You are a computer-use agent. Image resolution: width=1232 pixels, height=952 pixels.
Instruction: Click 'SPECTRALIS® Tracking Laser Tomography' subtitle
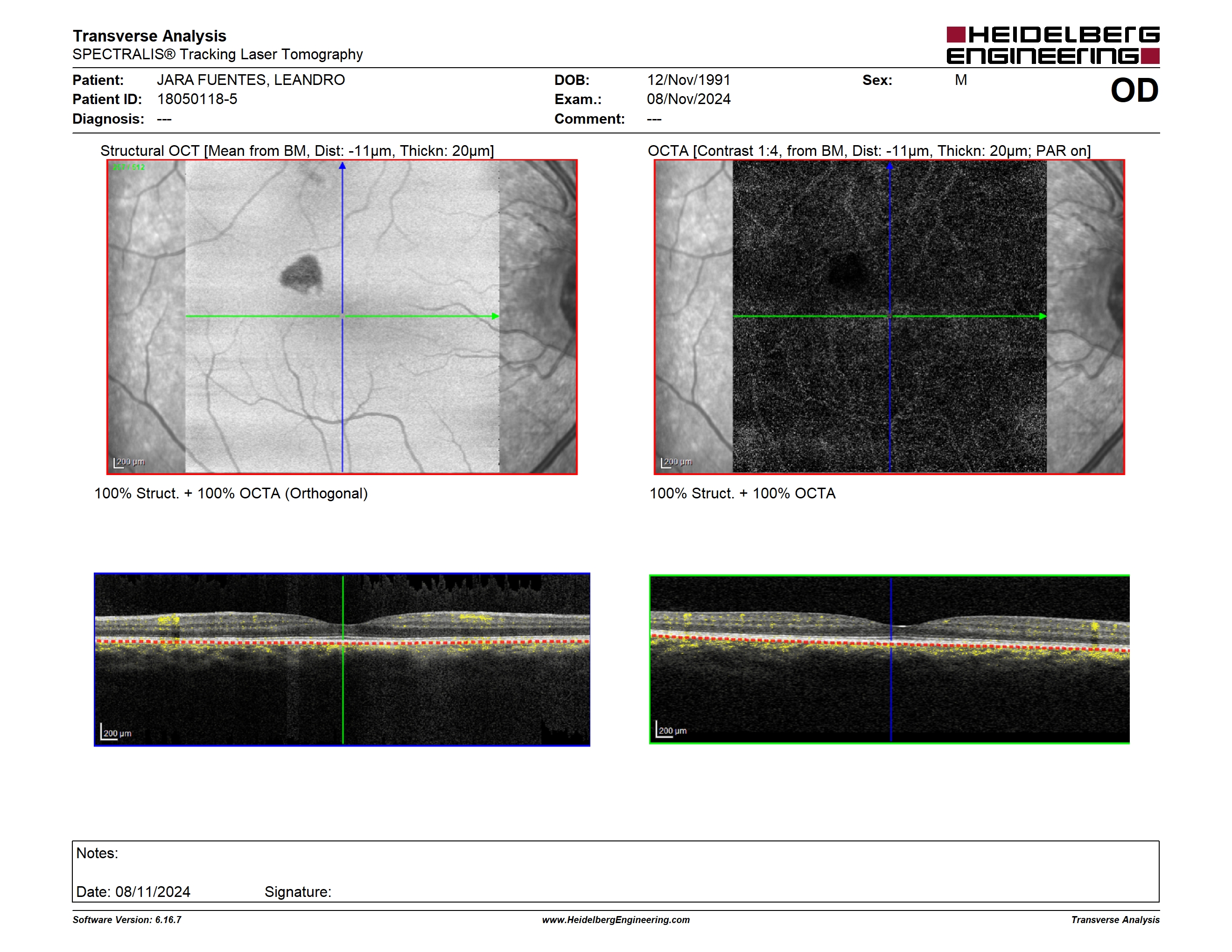218,54
